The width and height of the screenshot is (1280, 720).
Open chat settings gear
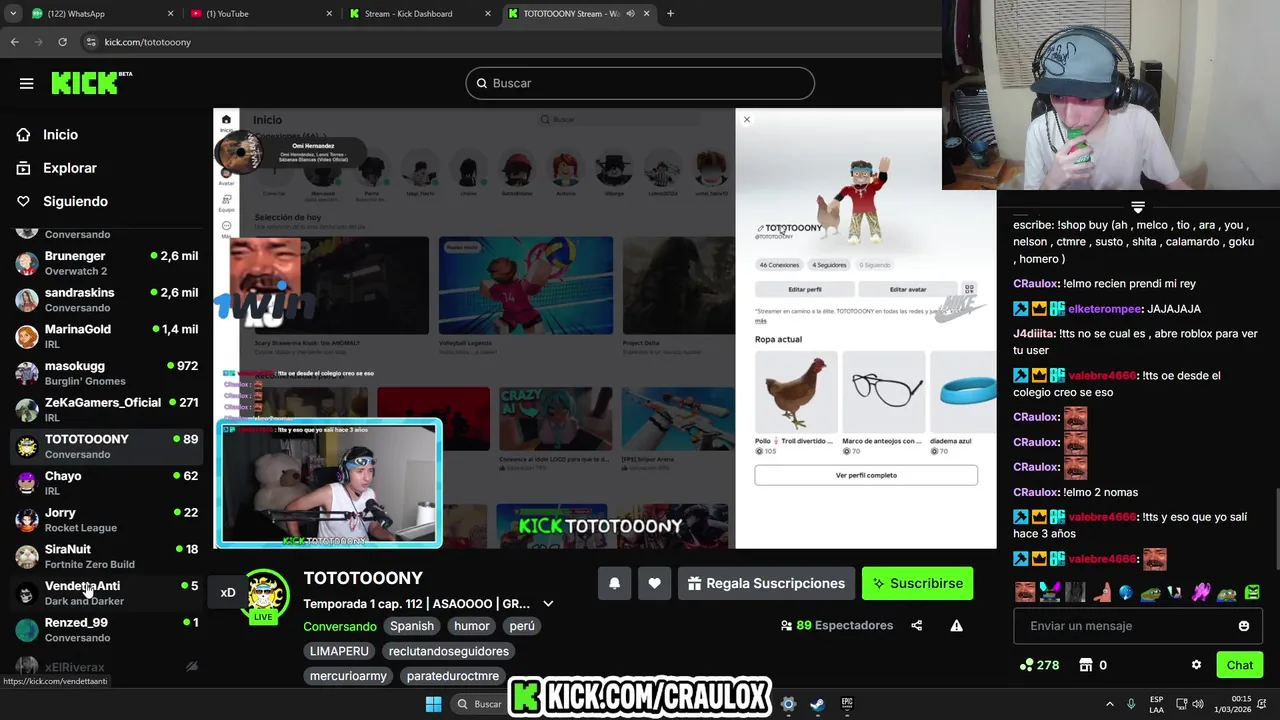pyautogui.click(x=1196, y=665)
